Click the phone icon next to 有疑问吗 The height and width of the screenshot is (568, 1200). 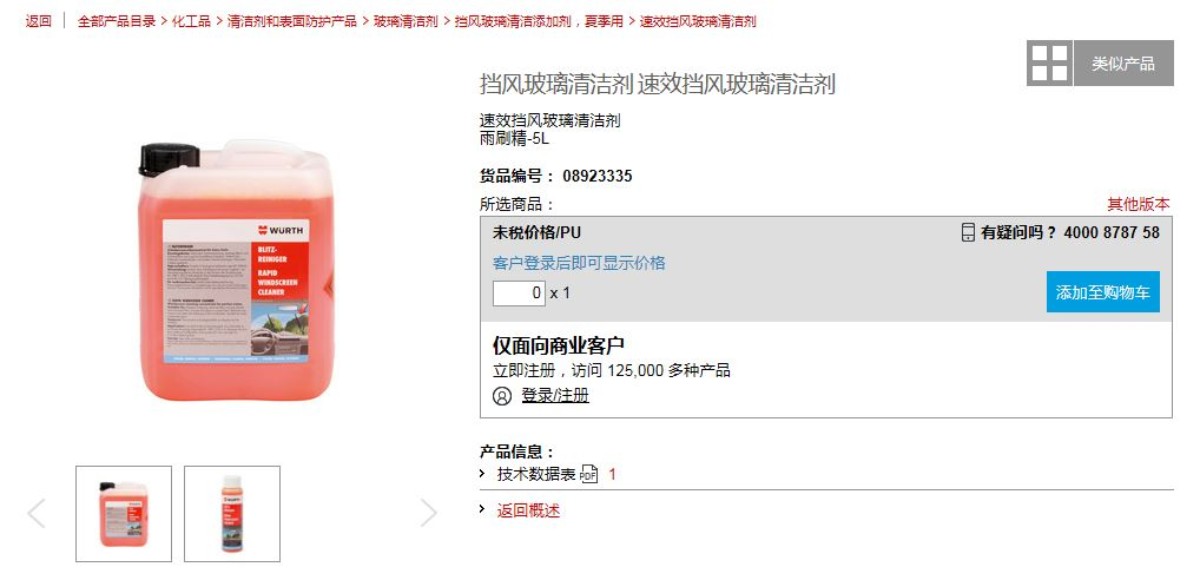pos(967,233)
